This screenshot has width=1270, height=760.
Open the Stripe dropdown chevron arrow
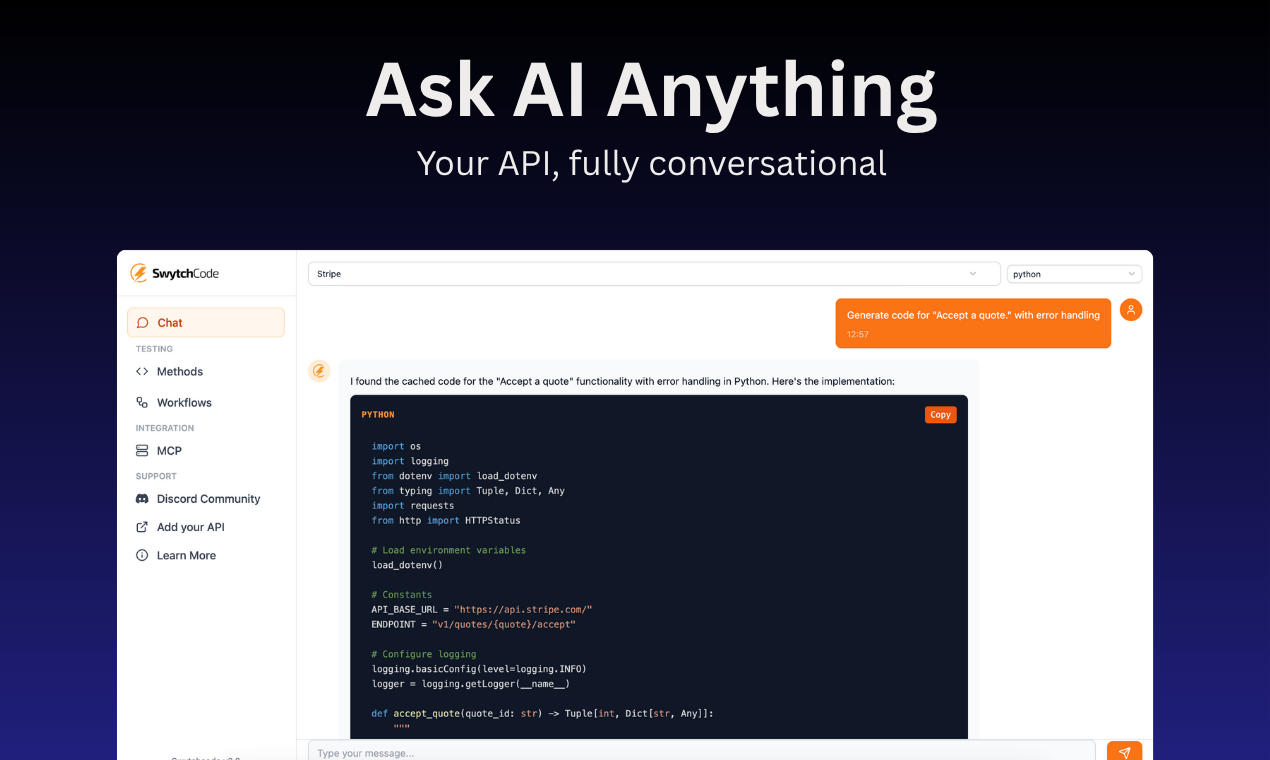972,273
